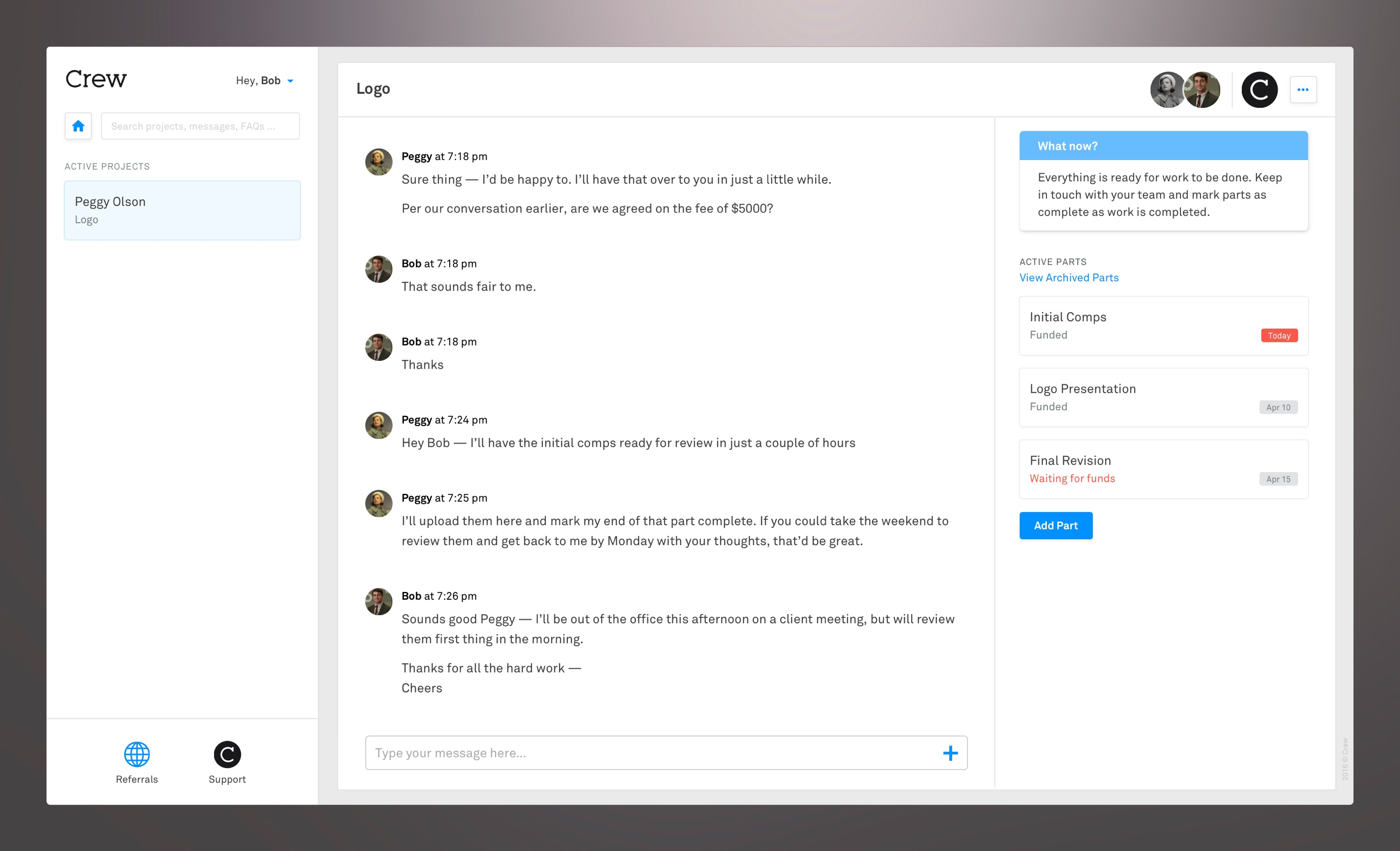Click the View Archived Parts link

click(x=1068, y=277)
